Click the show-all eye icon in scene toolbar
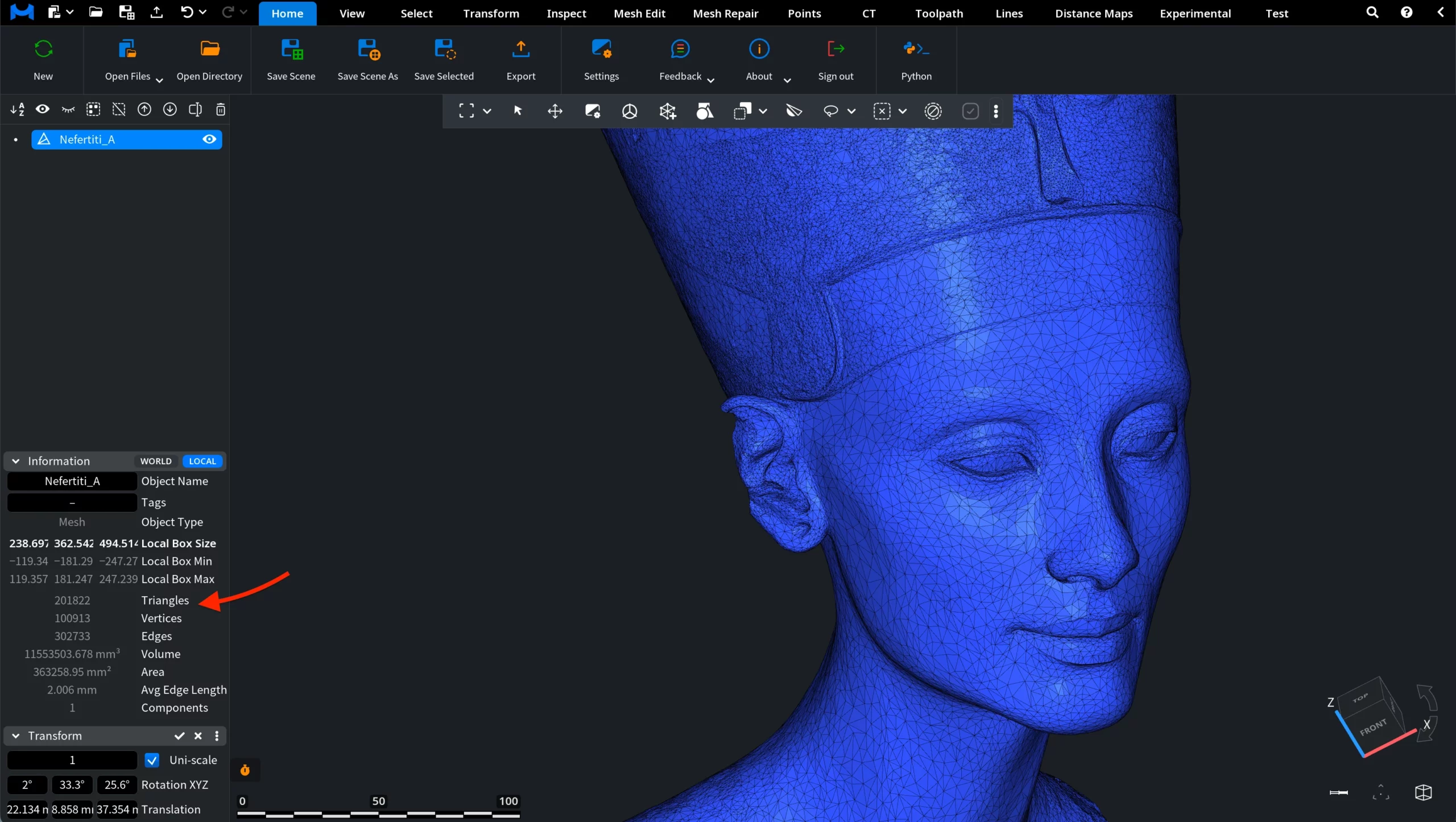The height and width of the screenshot is (822, 1456). (x=43, y=109)
